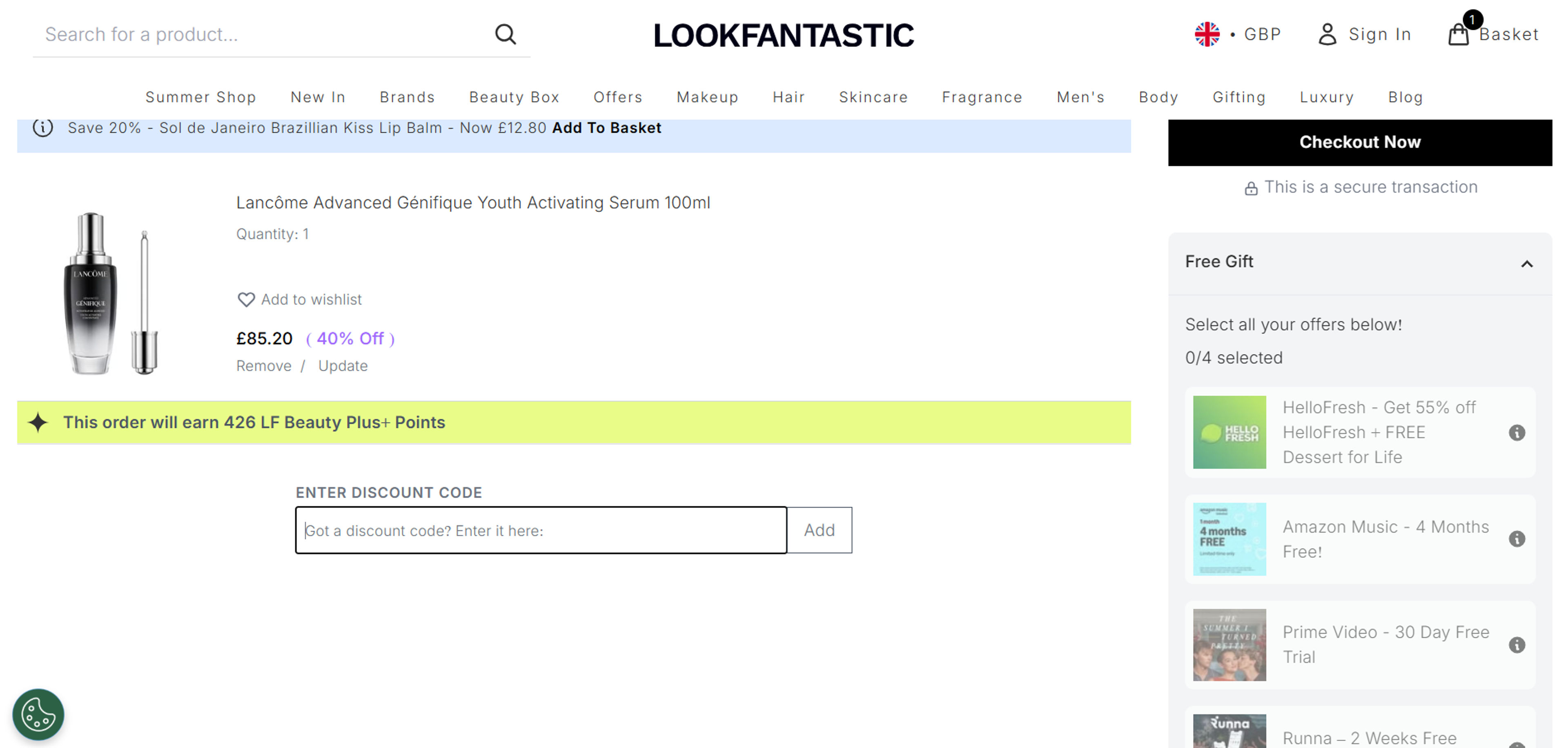Collapse the Free Gift section
1568x748 pixels.
click(x=1527, y=263)
